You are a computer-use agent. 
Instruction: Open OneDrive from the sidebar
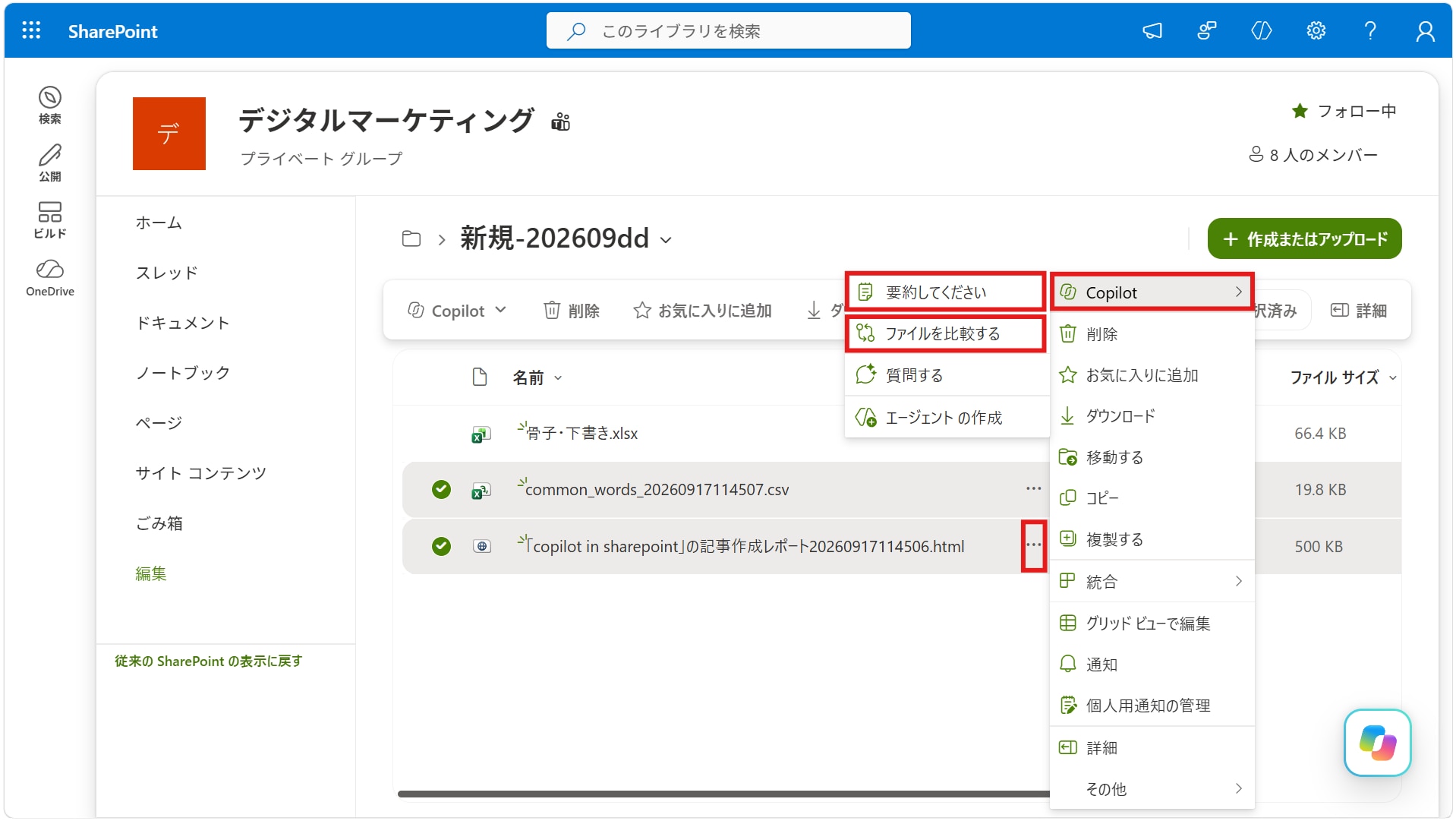(x=50, y=278)
